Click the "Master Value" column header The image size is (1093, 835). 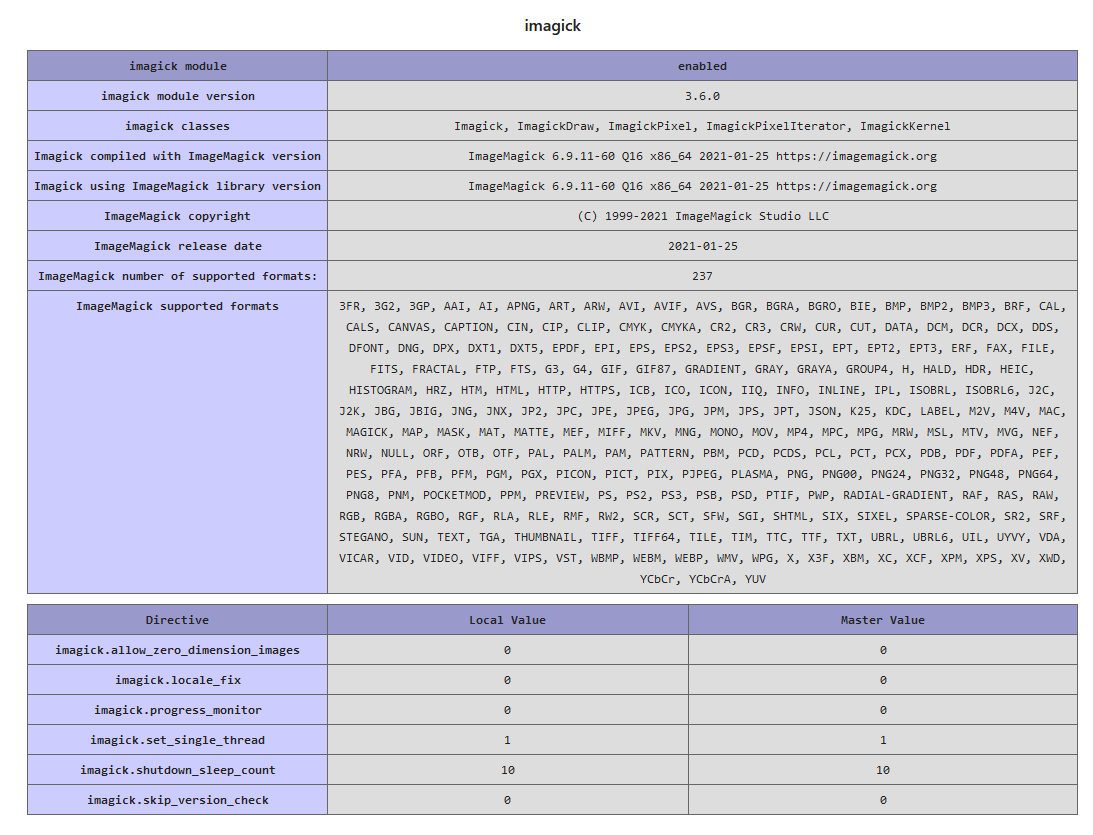click(x=882, y=620)
